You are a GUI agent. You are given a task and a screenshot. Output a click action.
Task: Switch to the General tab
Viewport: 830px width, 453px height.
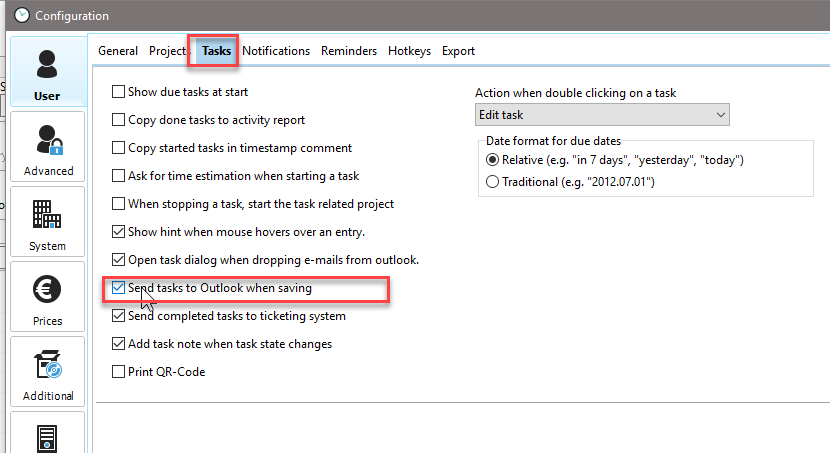point(118,51)
